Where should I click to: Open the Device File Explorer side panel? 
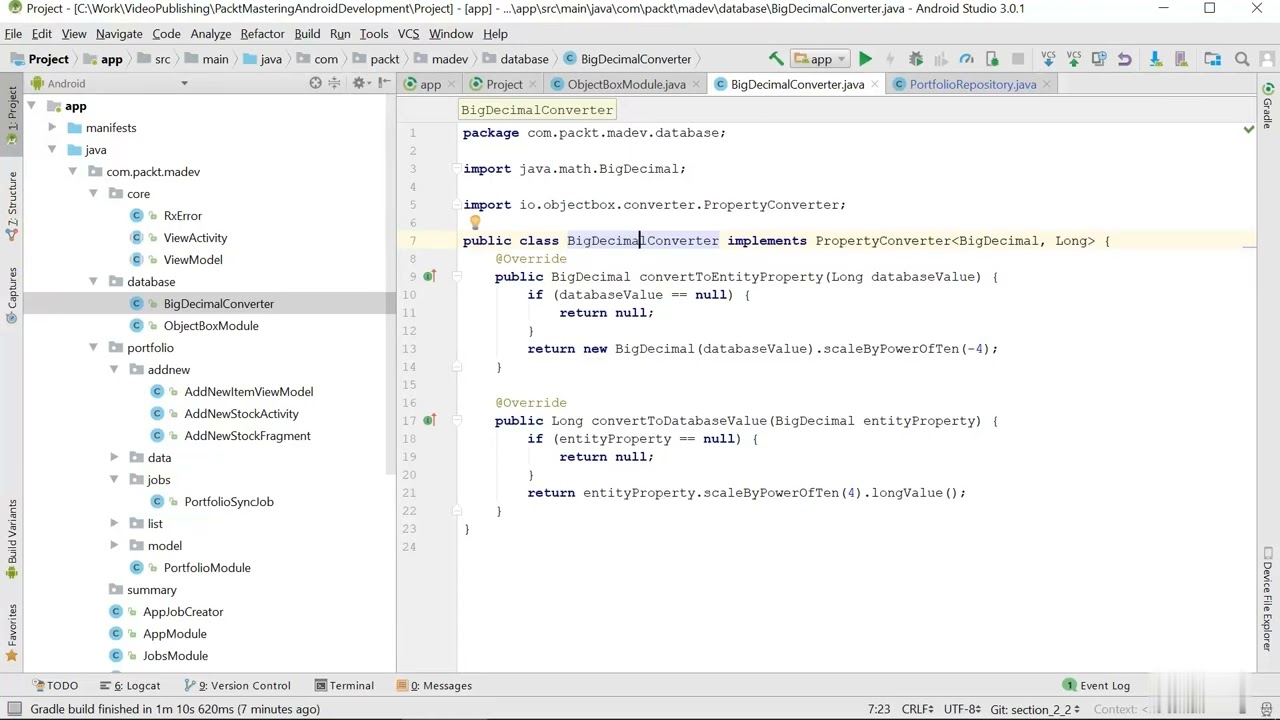point(1268,599)
